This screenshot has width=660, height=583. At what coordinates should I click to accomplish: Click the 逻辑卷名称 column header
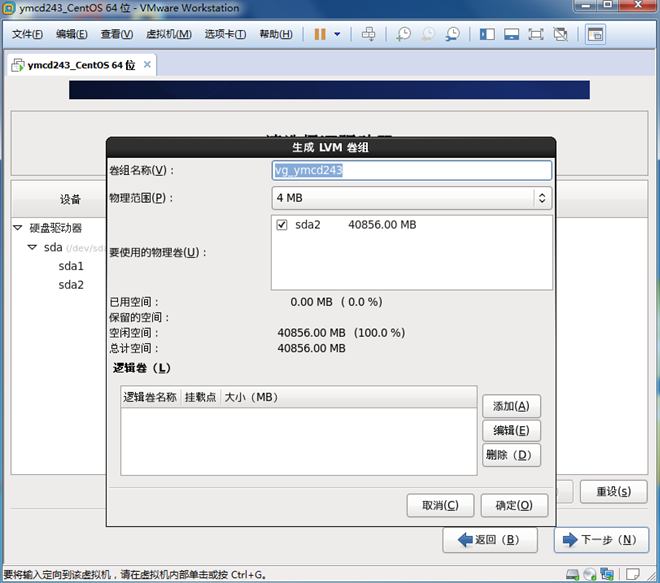click(x=150, y=397)
